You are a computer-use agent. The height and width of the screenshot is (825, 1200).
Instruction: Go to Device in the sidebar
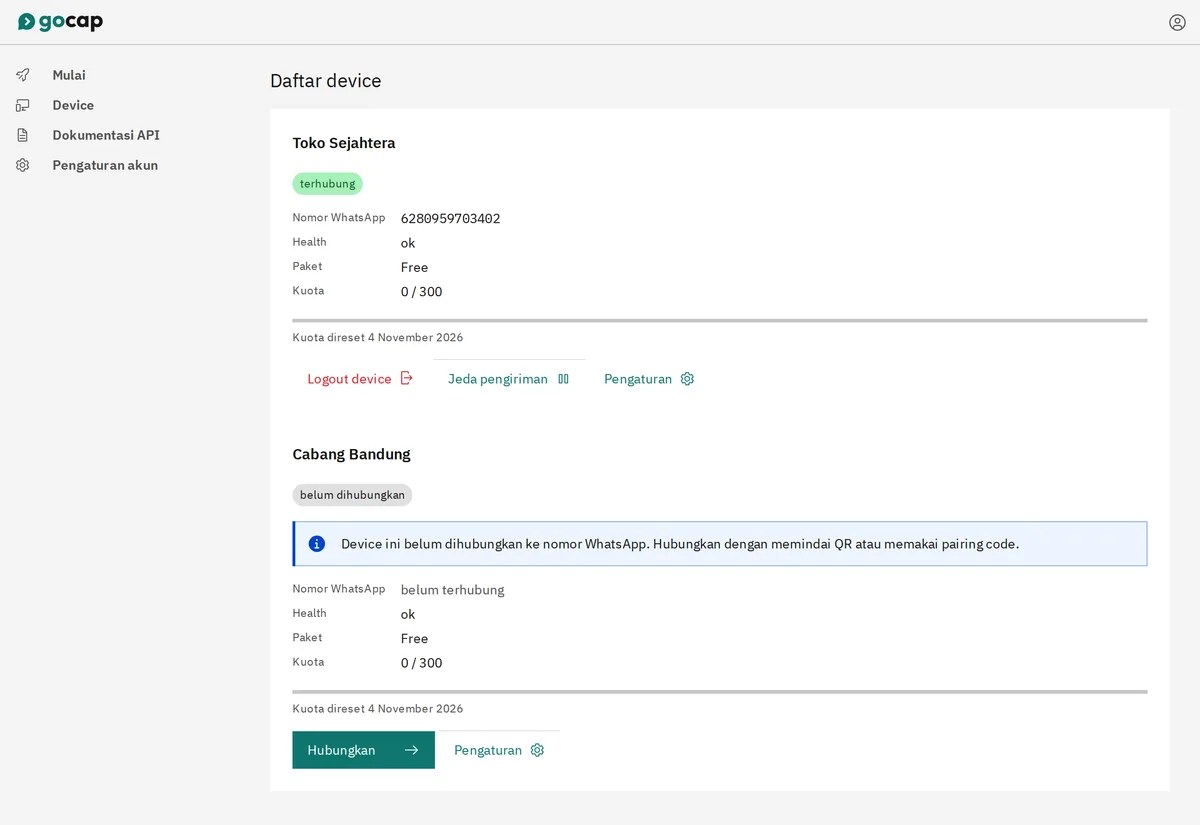pyautogui.click(x=73, y=105)
